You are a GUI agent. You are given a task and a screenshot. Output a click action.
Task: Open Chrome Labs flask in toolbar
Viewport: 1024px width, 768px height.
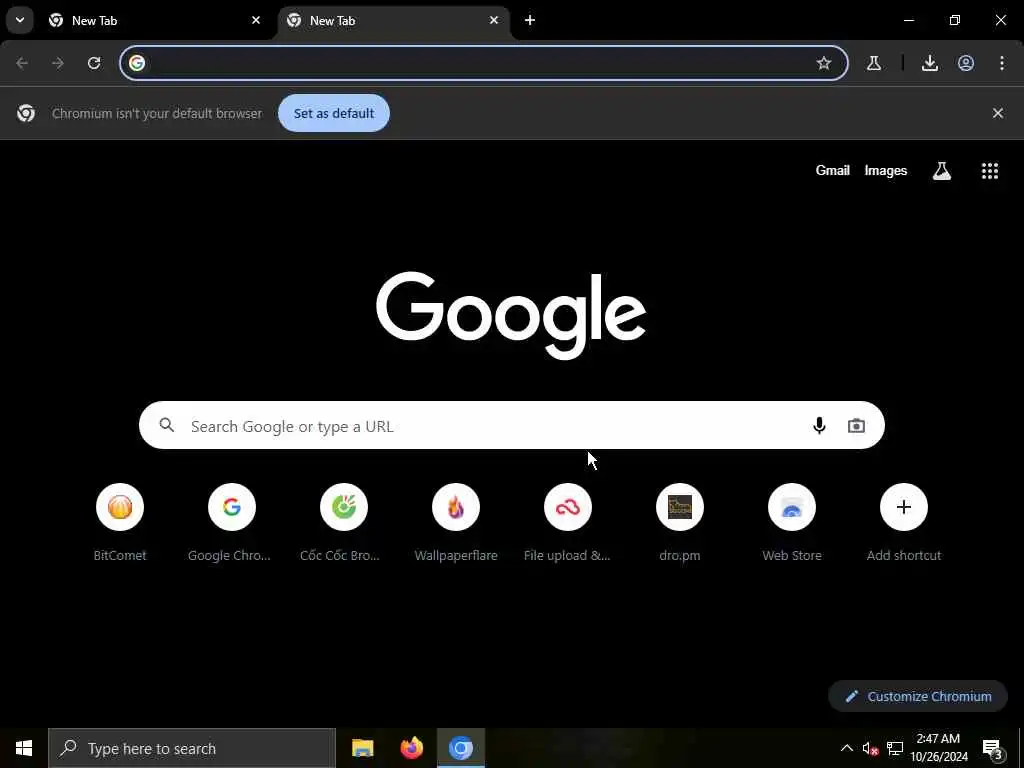point(874,63)
